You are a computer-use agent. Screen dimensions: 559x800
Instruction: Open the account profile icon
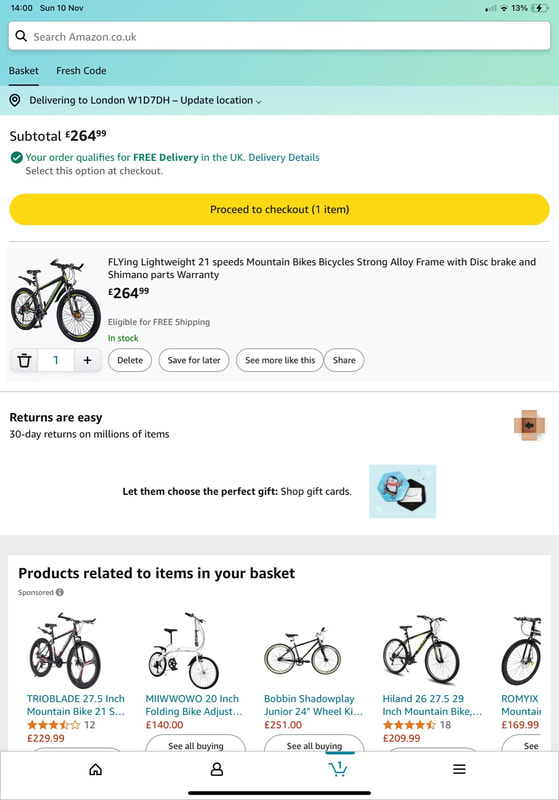(x=217, y=769)
